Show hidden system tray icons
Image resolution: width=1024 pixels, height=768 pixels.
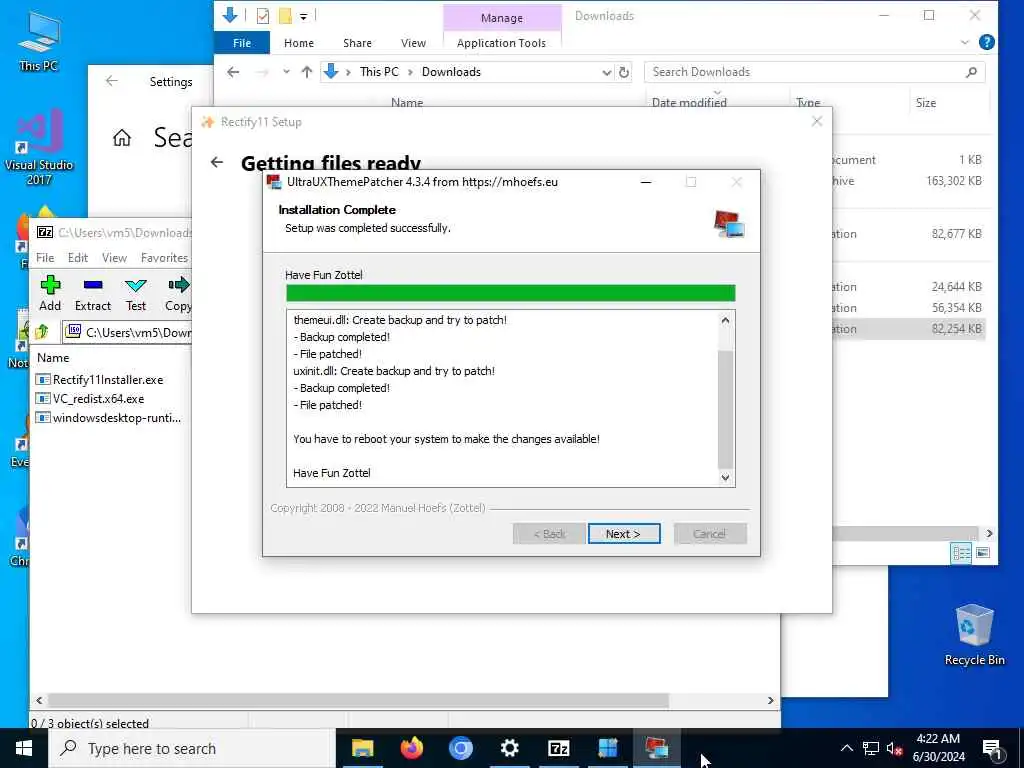(846, 748)
